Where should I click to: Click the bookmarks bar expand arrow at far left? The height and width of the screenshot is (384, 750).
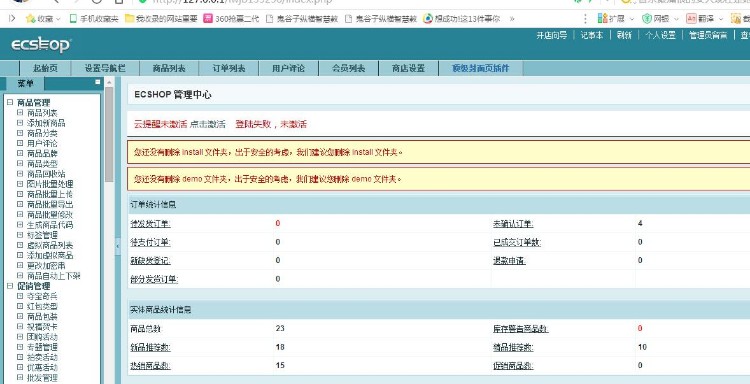coord(12,18)
